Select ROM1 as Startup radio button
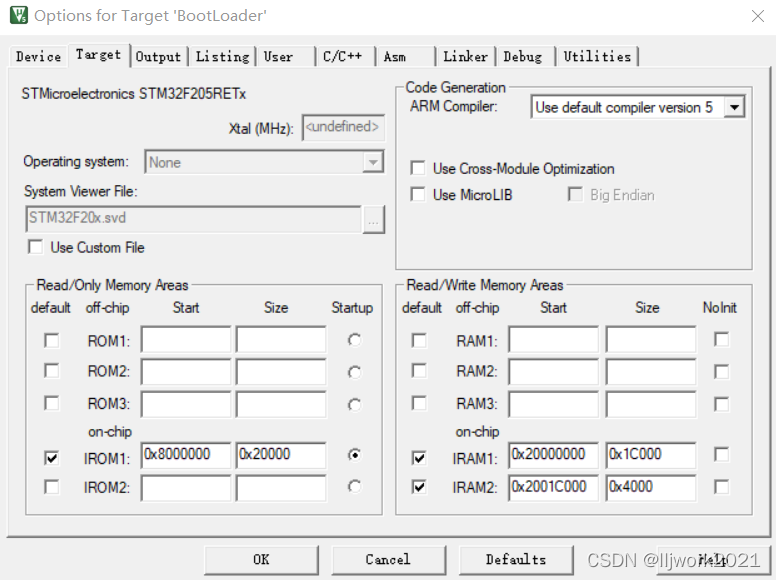Screen dimensions: 776x580 point(354,340)
